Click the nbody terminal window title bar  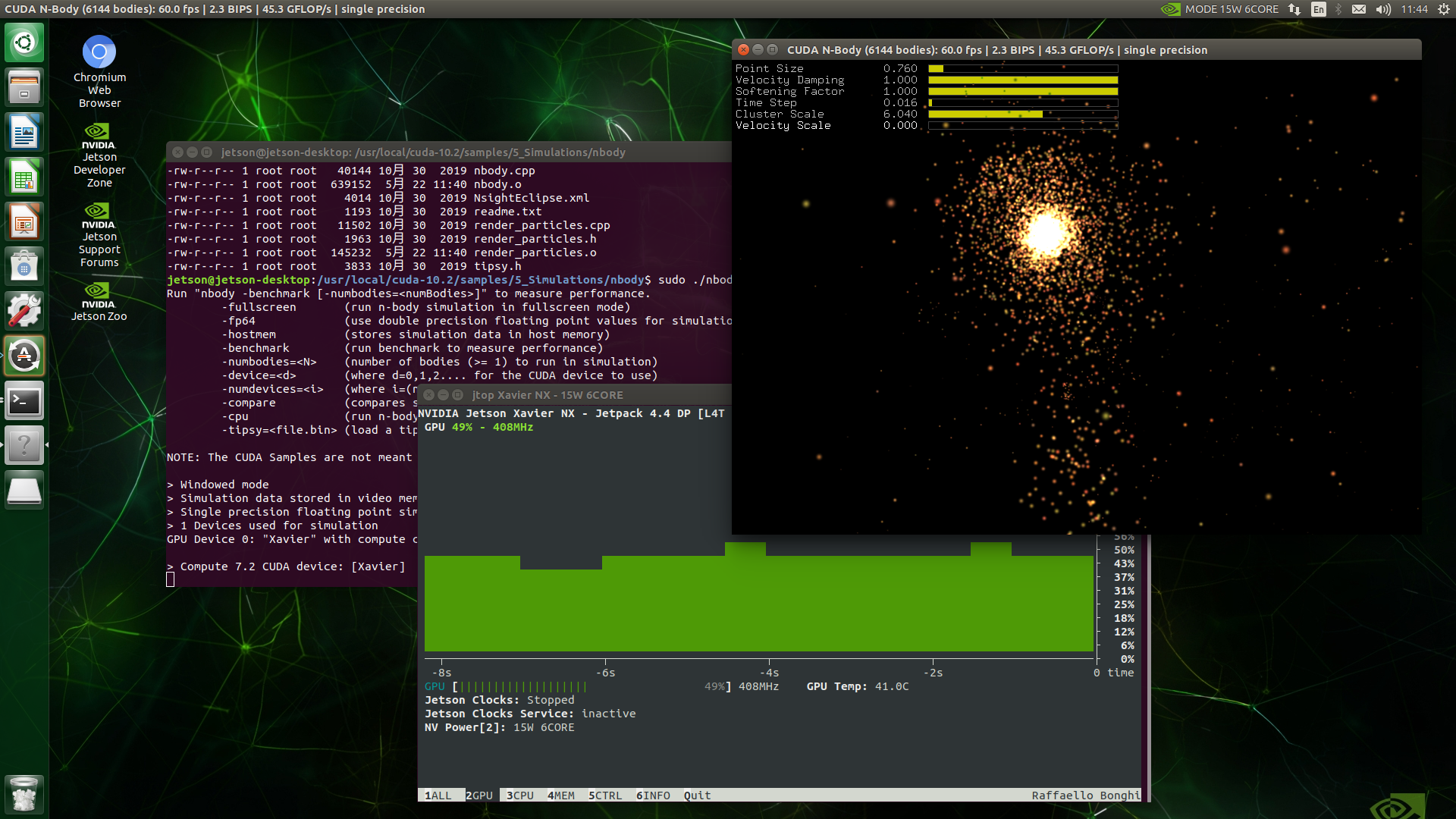point(449,152)
